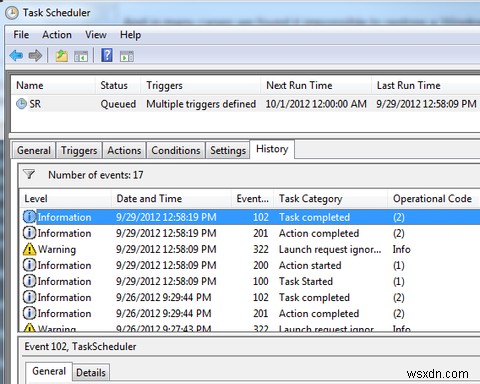Screen dimensions: 480x384
Task: Open the Action menu
Action: coord(57,35)
